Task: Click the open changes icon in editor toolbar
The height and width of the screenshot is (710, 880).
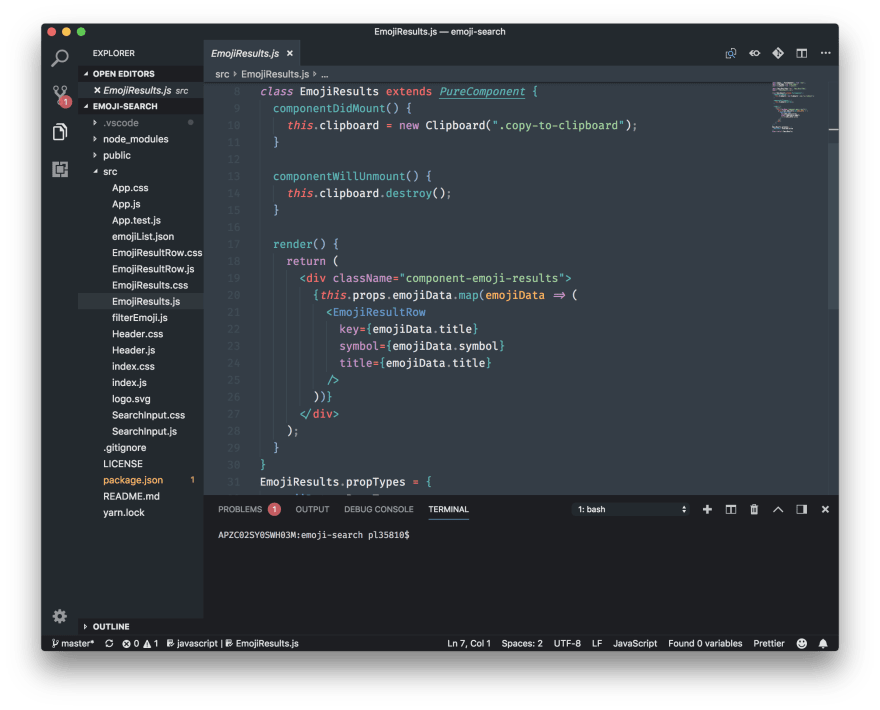Action: click(731, 53)
